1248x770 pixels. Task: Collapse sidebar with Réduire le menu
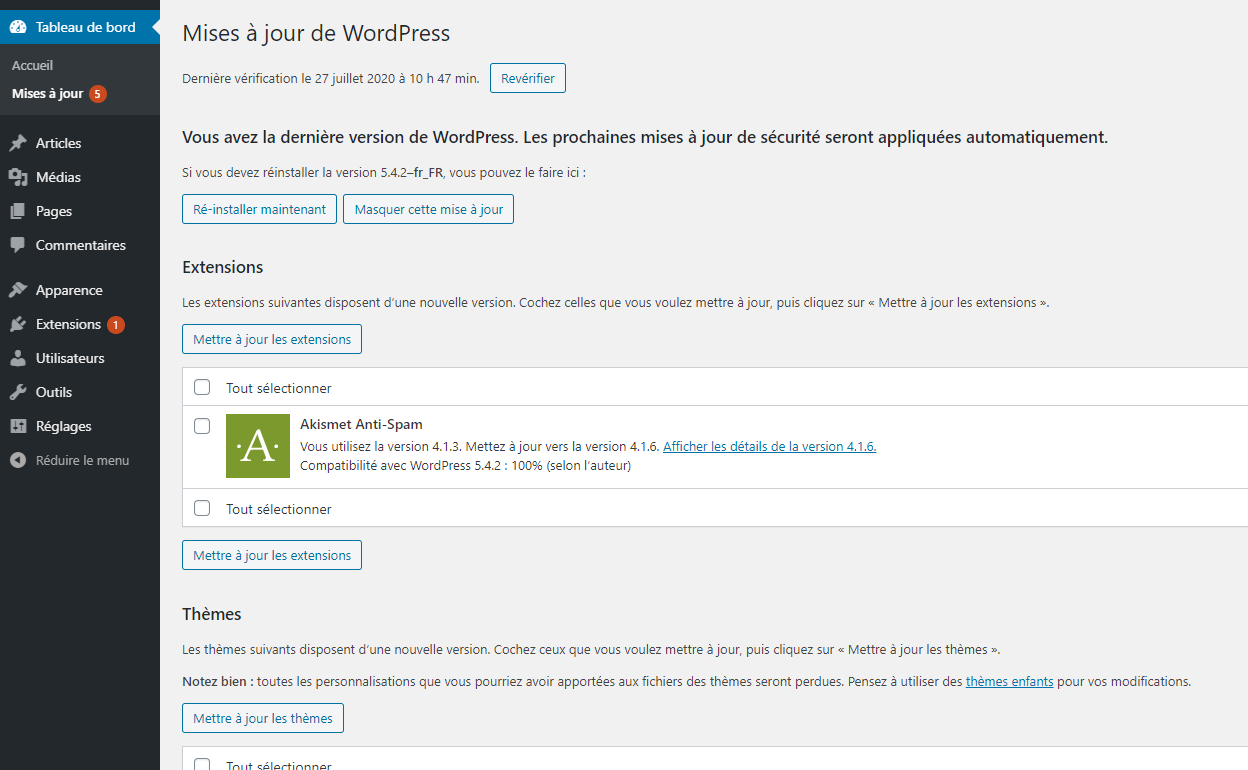point(80,460)
